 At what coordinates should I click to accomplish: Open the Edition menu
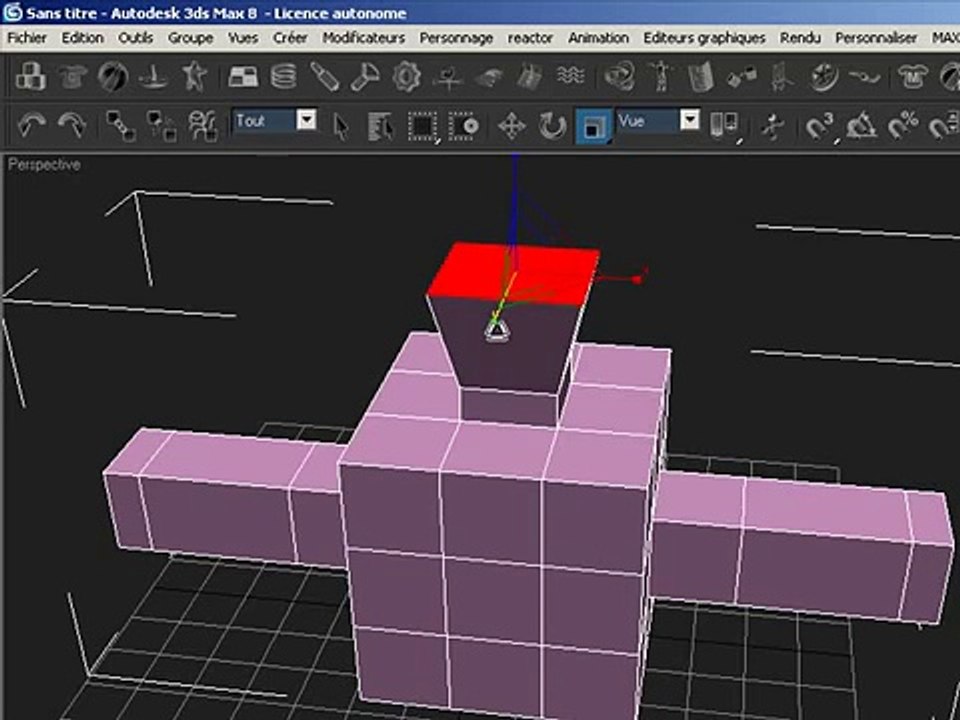point(83,38)
